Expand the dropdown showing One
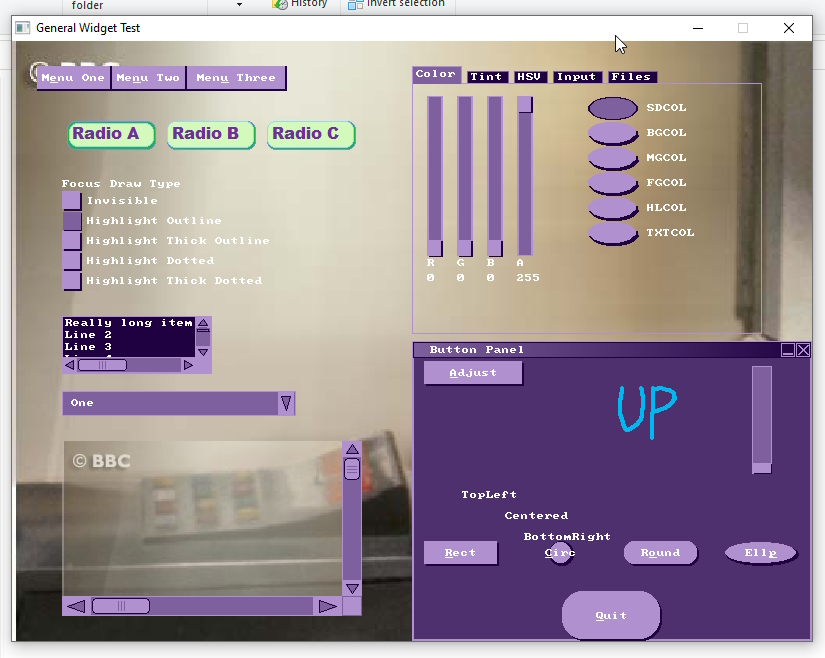Viewport: 825px width, 658px height. pyautogui.click(x=285, y=403)
